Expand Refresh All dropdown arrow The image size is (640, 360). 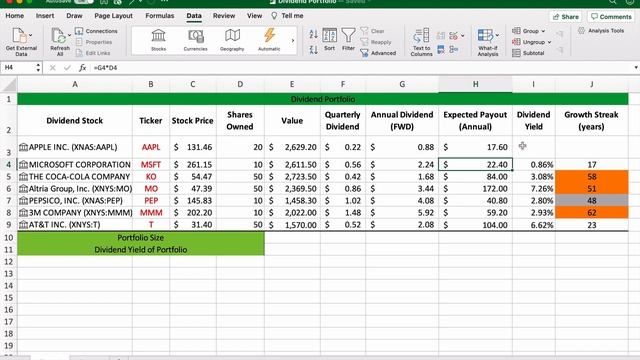click(69, 36)
